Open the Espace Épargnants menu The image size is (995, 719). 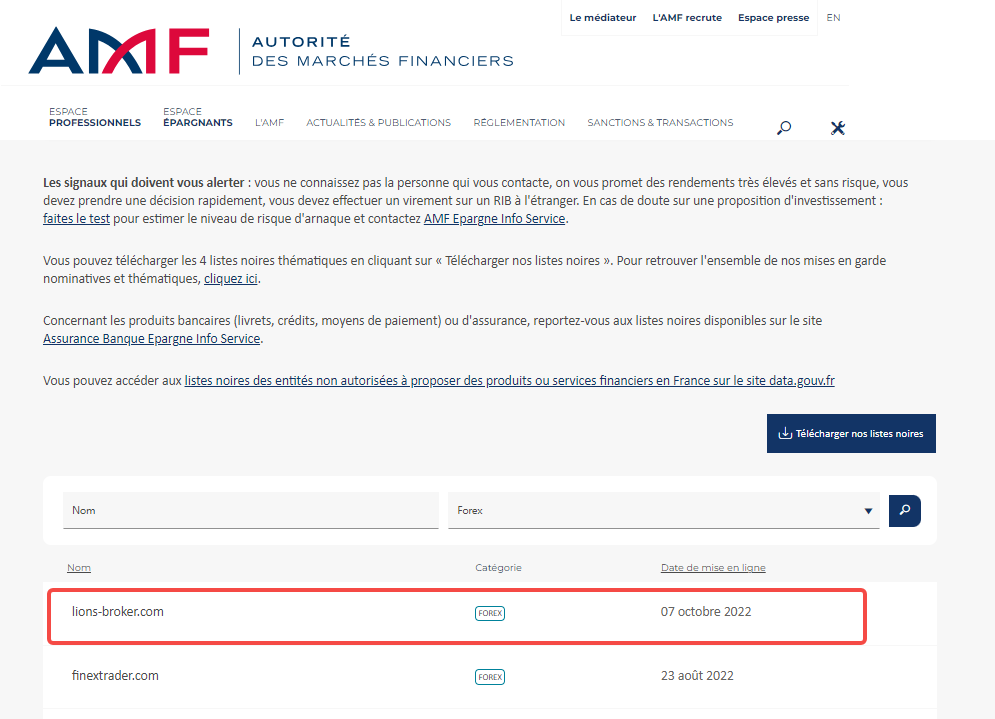coord(198,117)
